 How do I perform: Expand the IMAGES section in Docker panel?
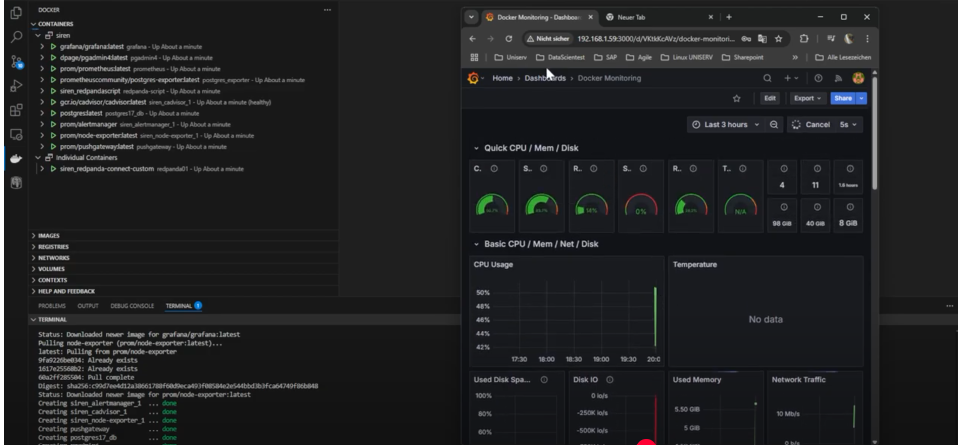[x=48, y=236]
